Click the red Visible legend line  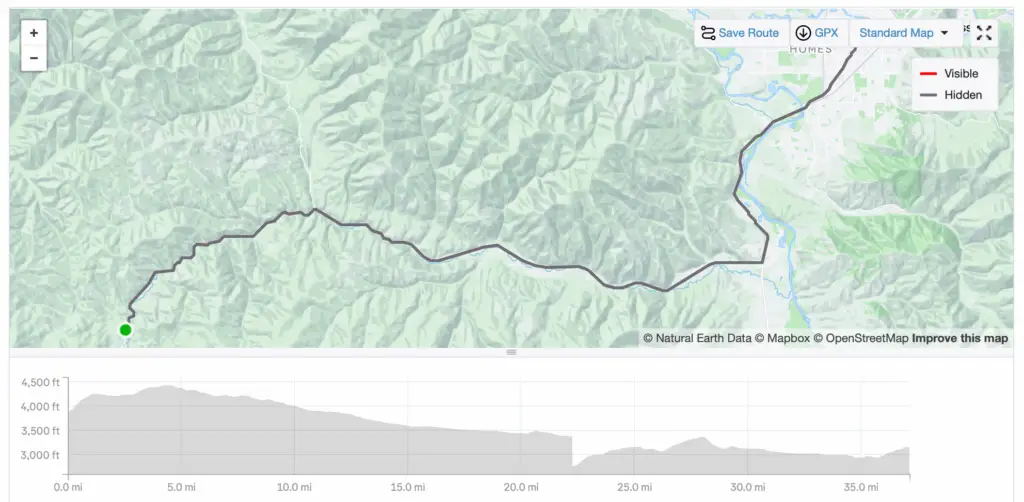pos(928,74)
